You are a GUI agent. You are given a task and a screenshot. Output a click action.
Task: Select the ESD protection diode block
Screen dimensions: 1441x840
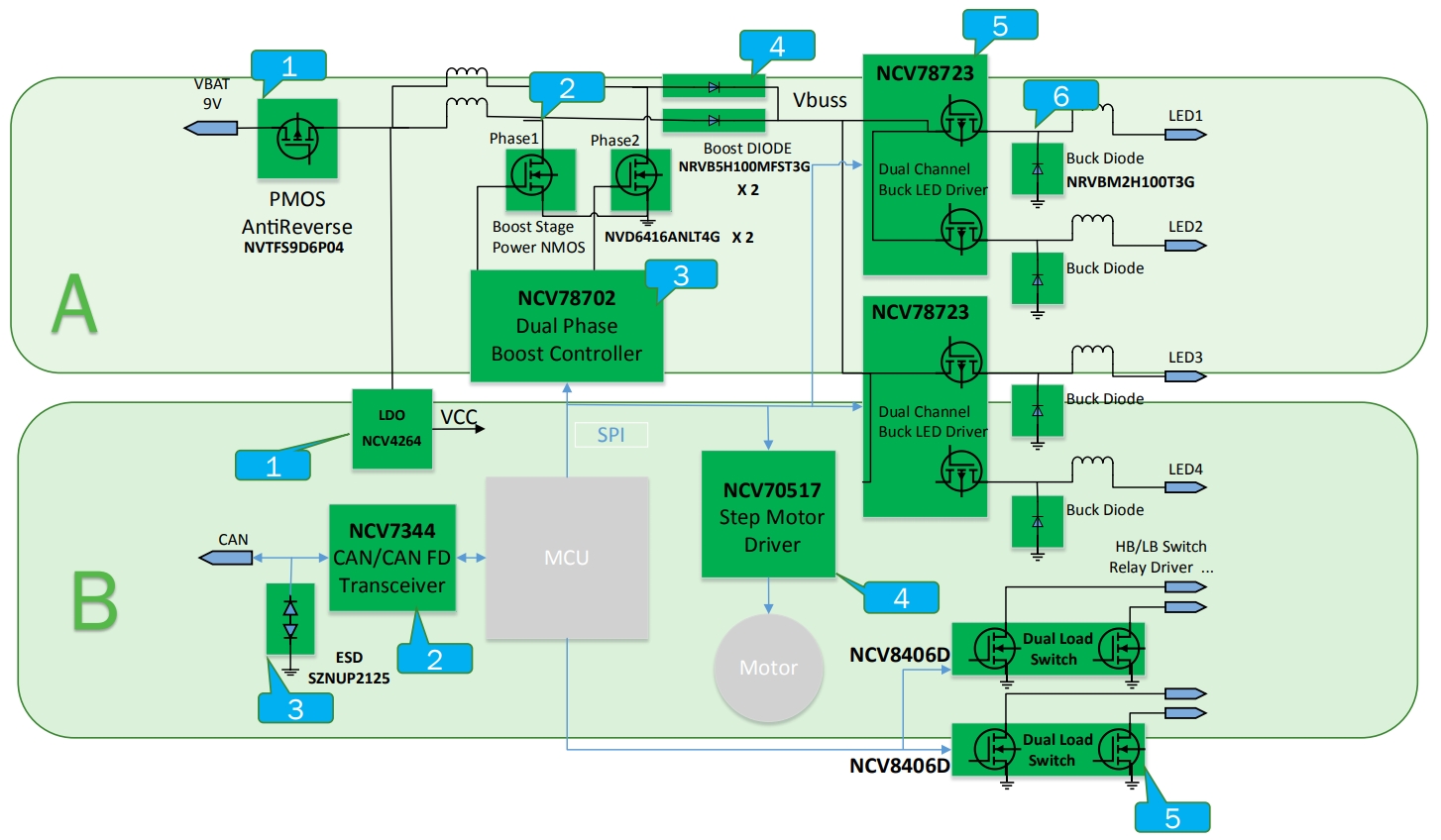pos(290,618)
